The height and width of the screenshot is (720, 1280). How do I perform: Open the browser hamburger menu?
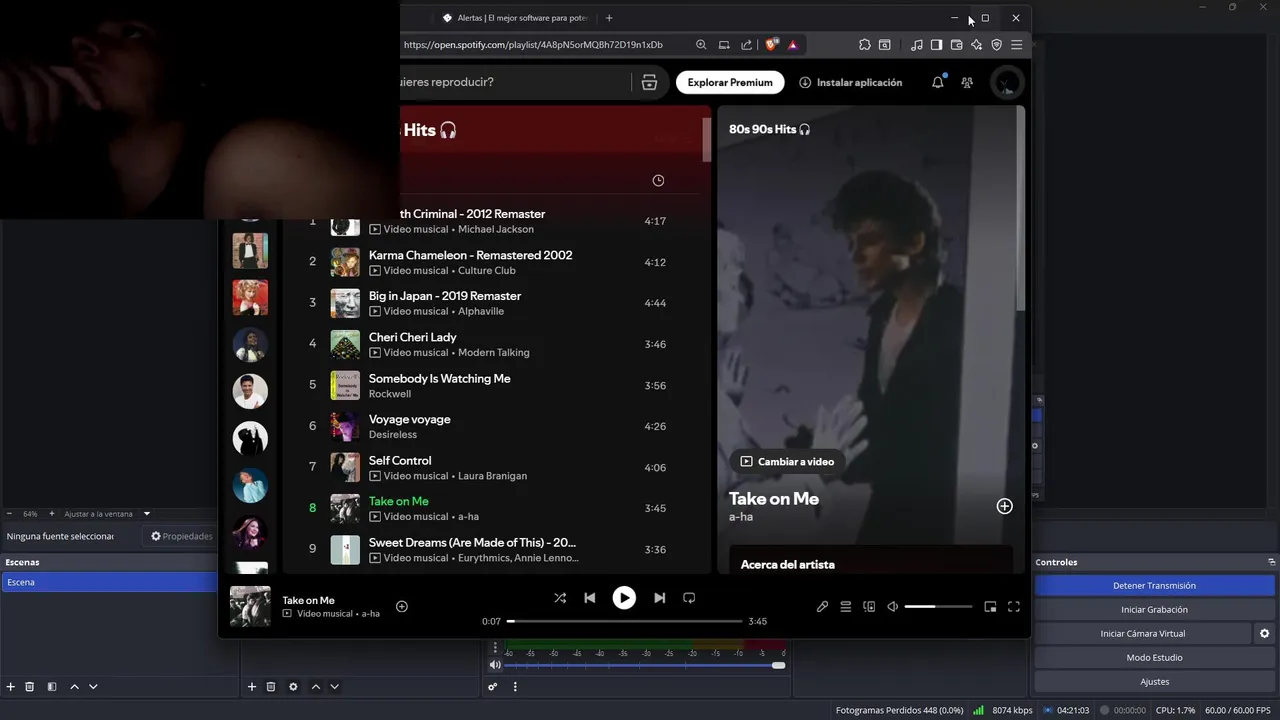pos(1016,45)
